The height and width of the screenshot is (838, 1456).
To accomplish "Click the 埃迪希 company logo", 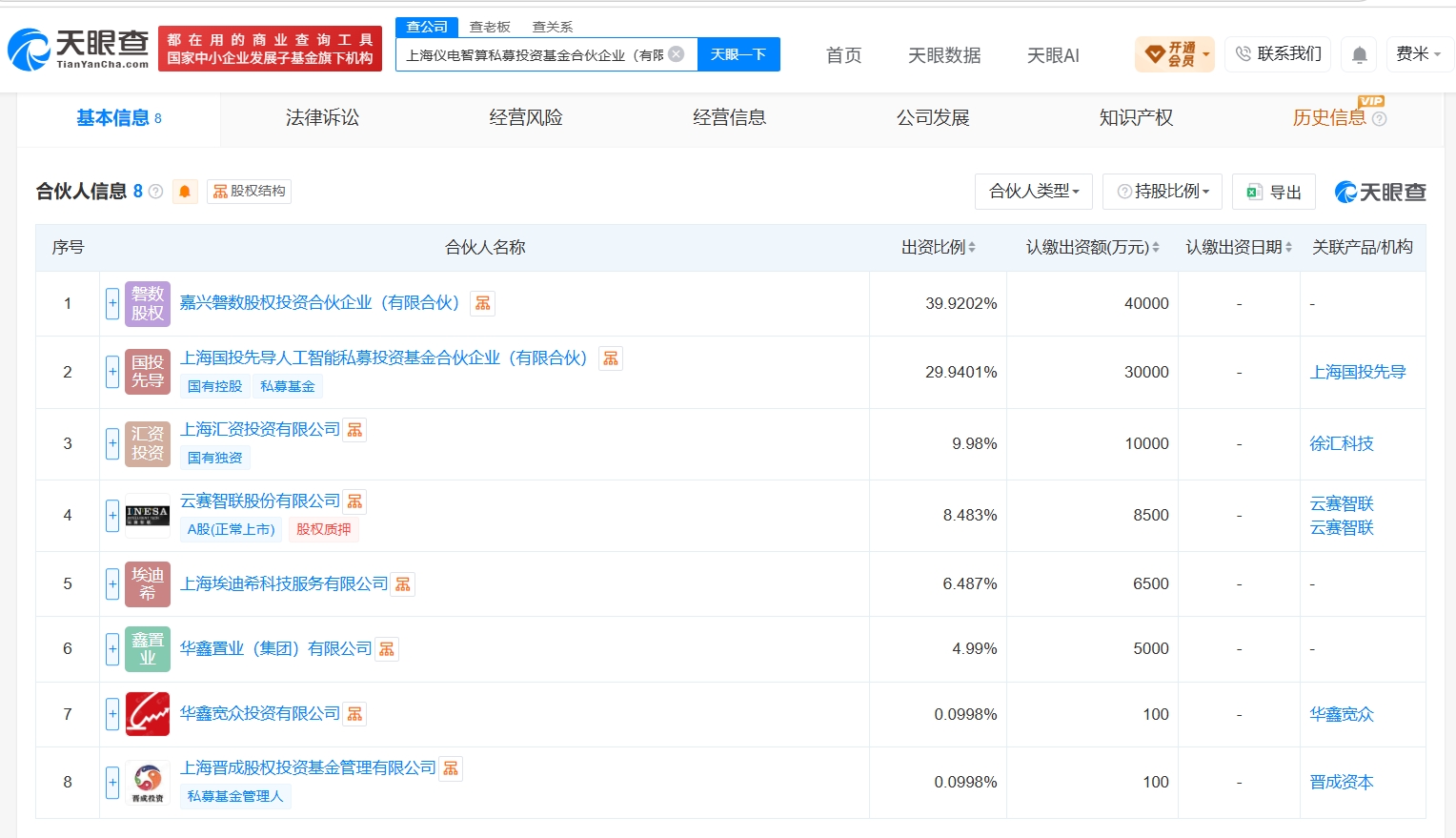I will [148, 583].
